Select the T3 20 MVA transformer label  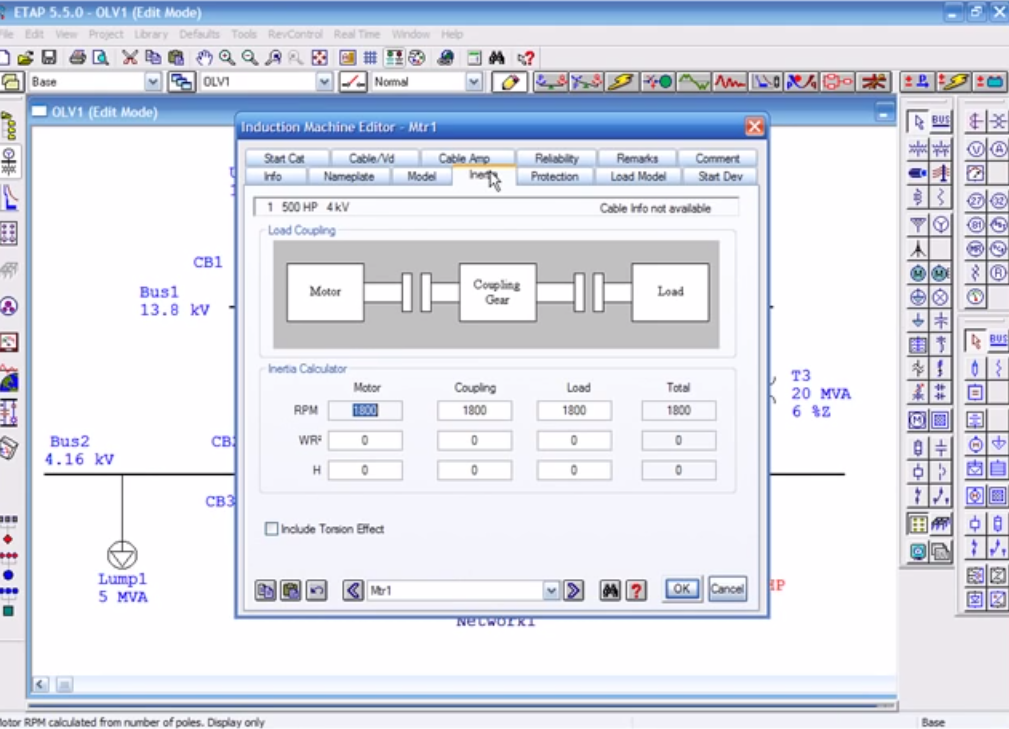coord(820,393)
